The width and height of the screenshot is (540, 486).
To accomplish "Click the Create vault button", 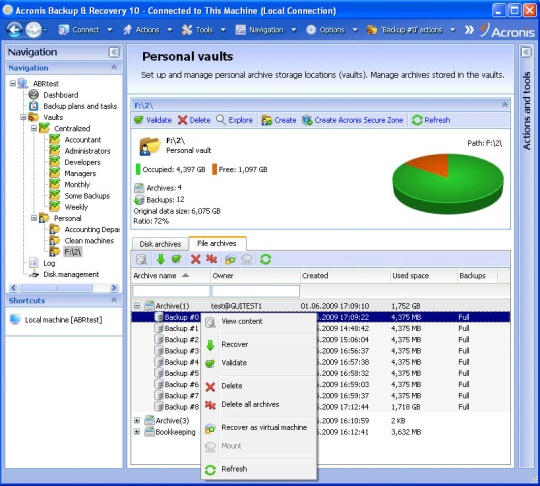I will pyautogui.click(x=279, y=120).
